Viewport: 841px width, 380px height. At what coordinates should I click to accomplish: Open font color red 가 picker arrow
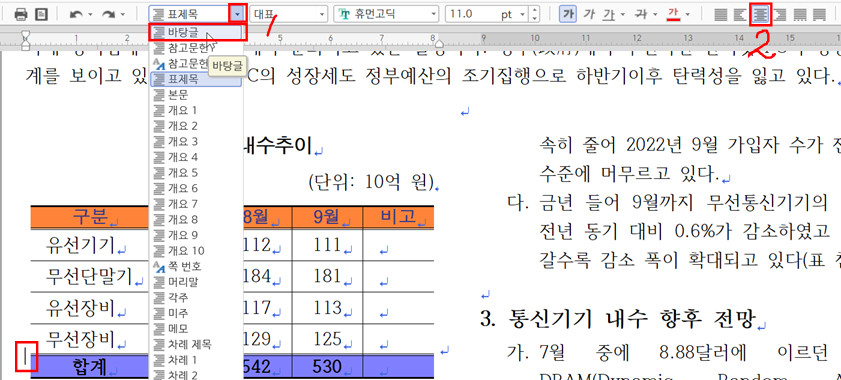tap(688, 14)
